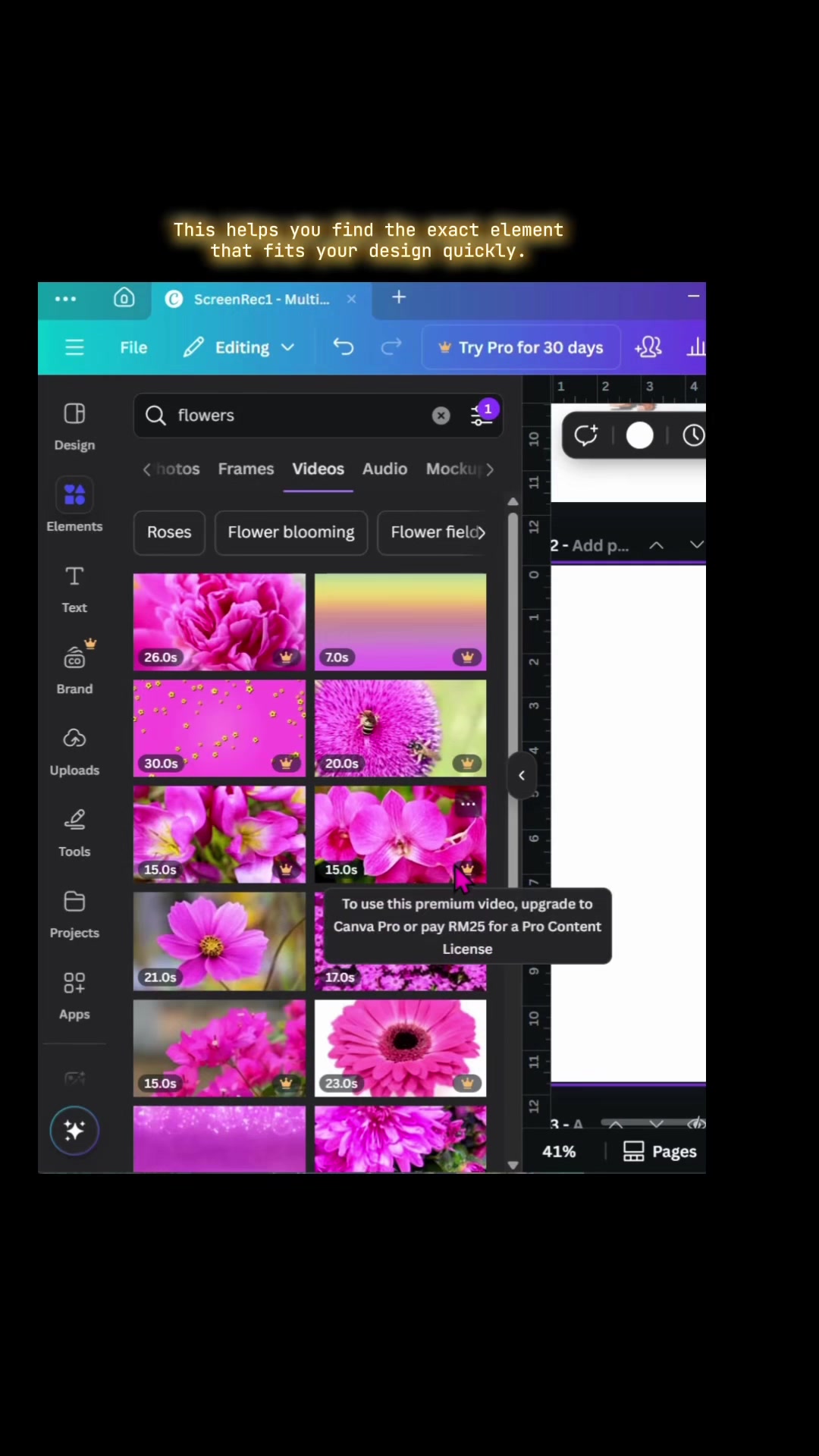Open the hamburger main menu
Screen dimensions: 819x1456
(74, 347)
